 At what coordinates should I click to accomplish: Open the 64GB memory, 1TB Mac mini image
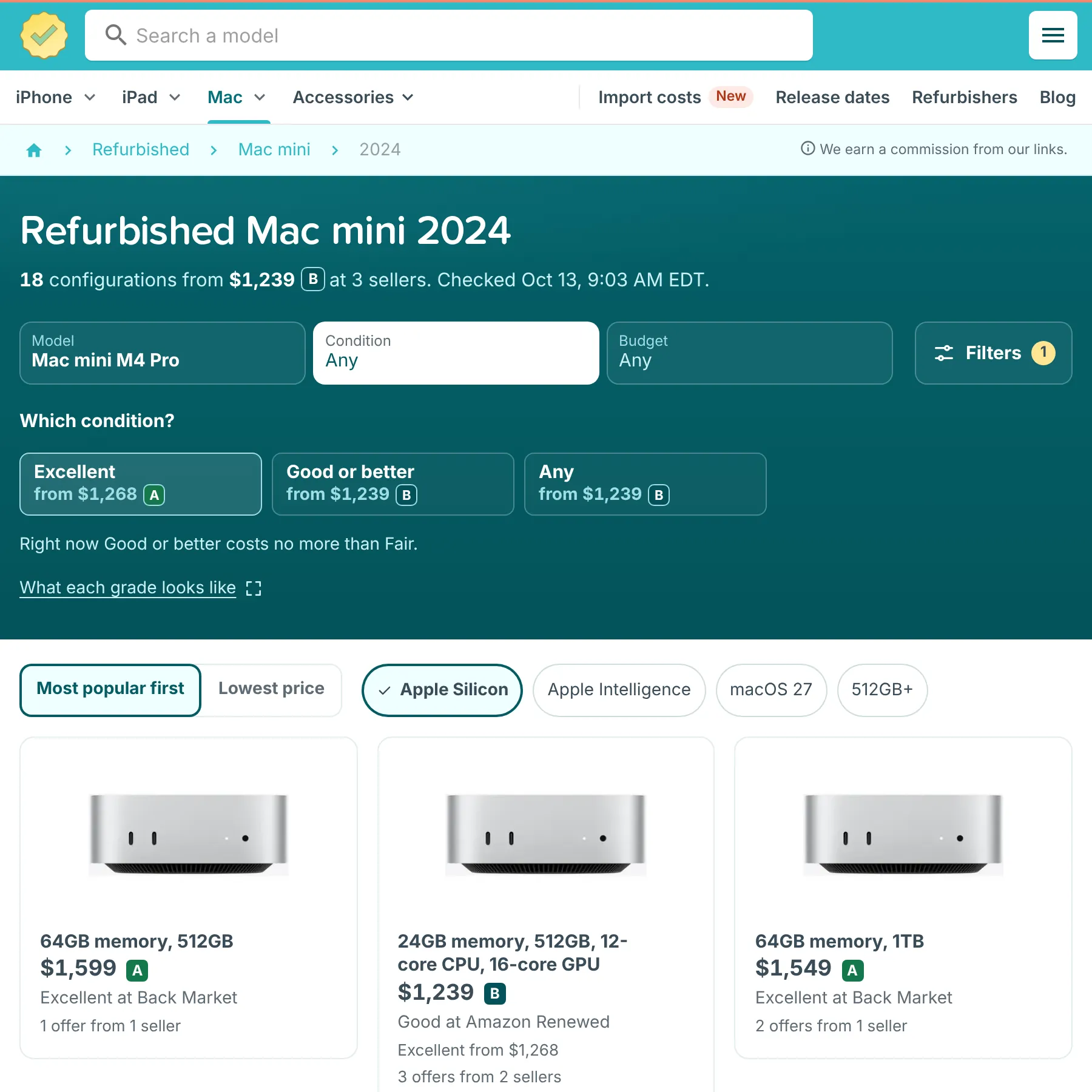(x=903, y=834)
